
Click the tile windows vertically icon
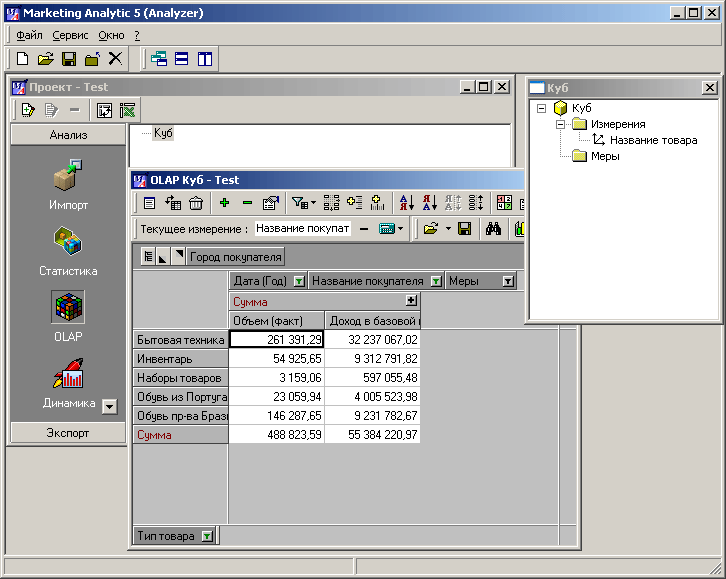click(x=205, y=59)
